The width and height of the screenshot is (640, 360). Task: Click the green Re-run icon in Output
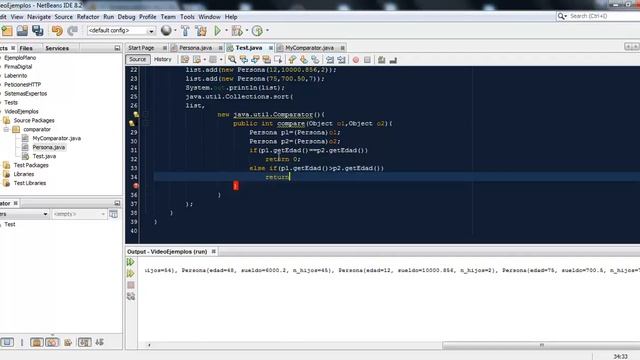click(x=131, y=262)
